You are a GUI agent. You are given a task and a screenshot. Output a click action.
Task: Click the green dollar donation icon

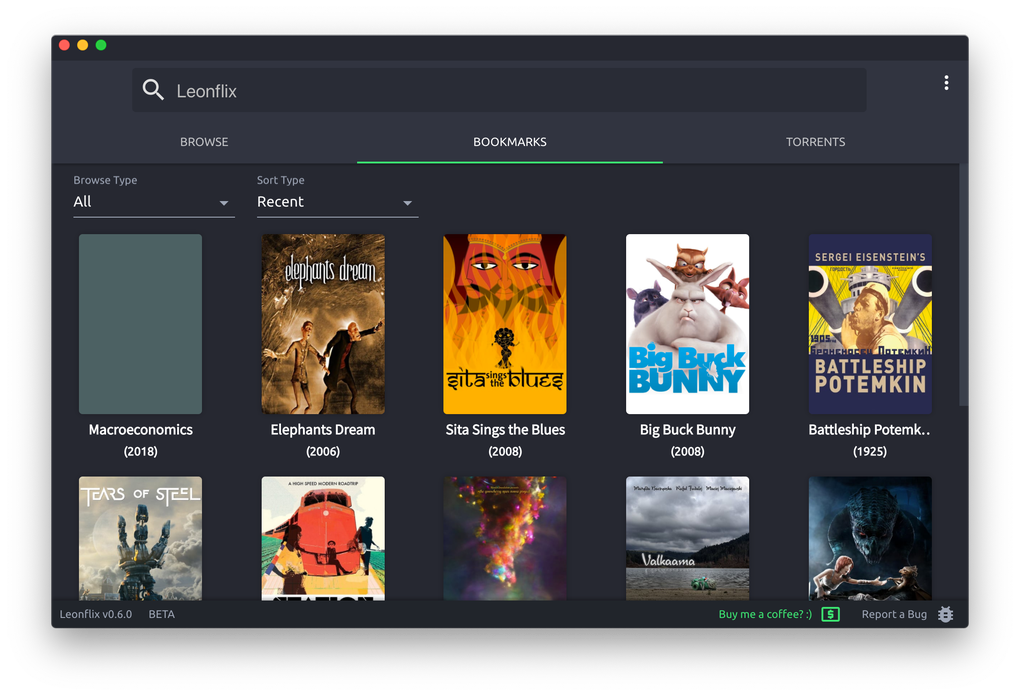click(x=831, y=614)
